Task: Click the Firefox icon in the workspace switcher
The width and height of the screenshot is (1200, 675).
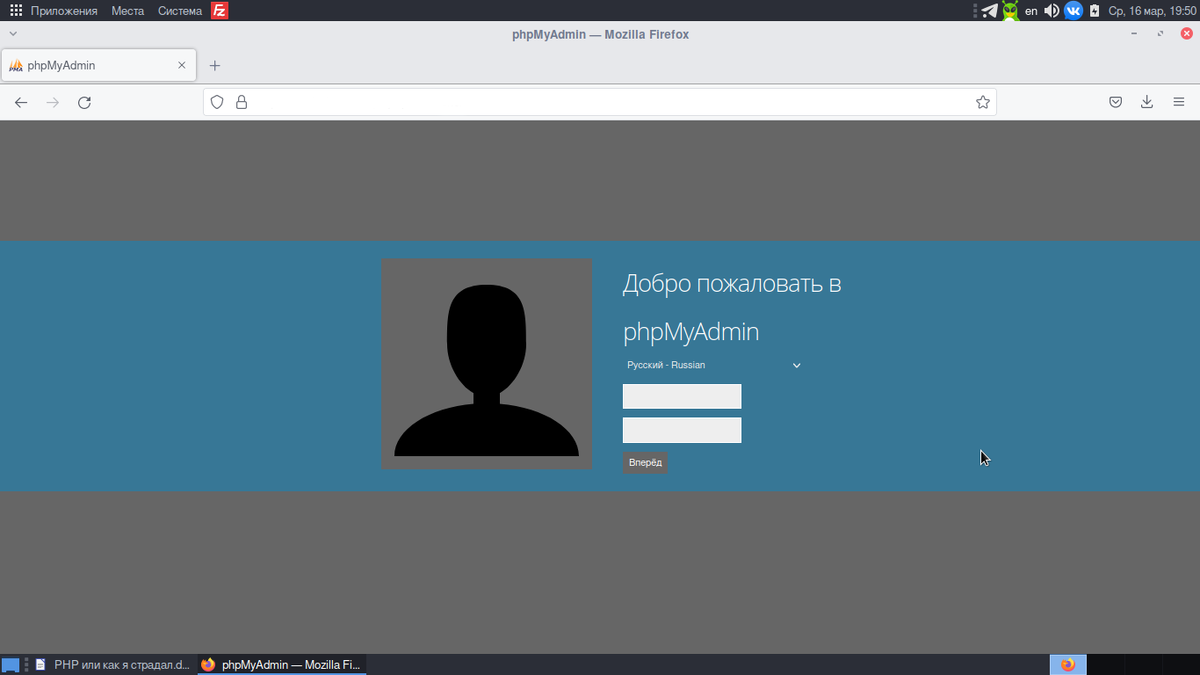Action: pyautogui.click(x=1067, y=664)
